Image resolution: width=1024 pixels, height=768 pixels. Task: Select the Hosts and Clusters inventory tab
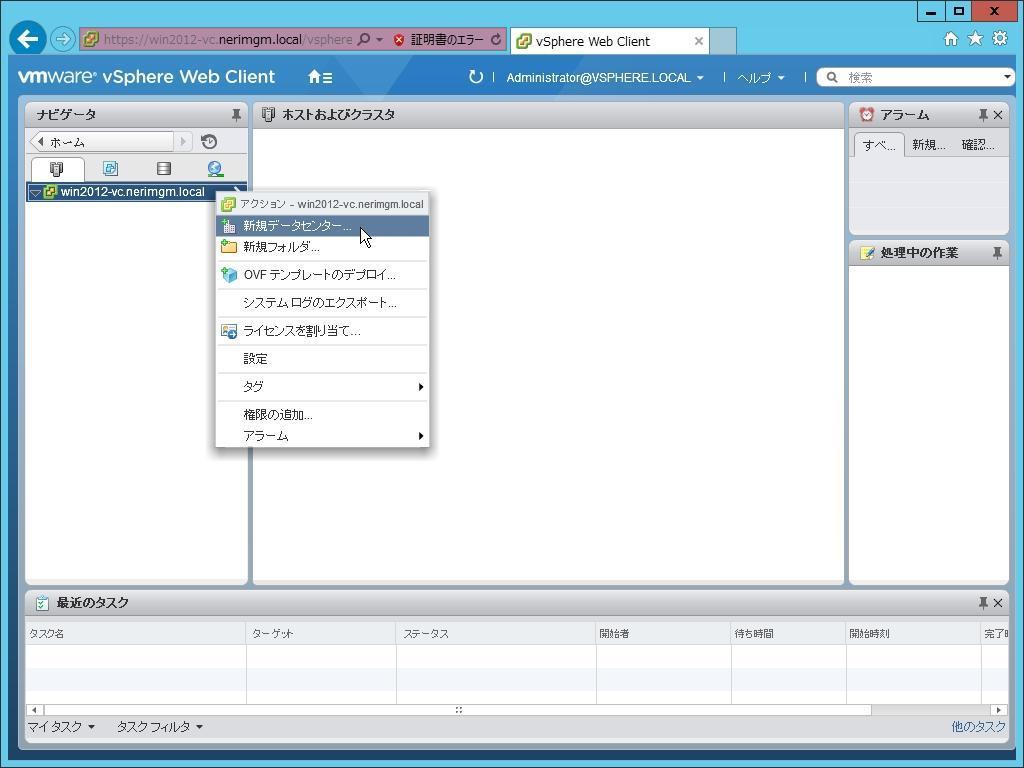pos(57,169)
